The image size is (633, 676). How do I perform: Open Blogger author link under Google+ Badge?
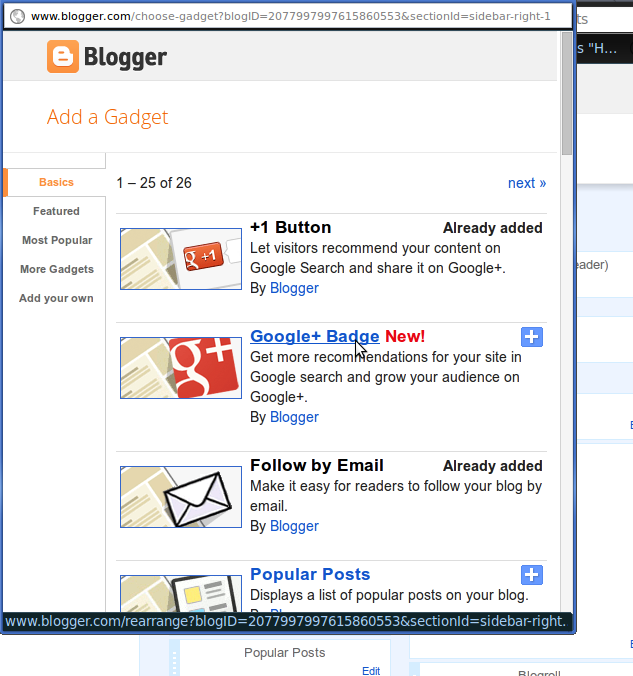click(294, 417)
